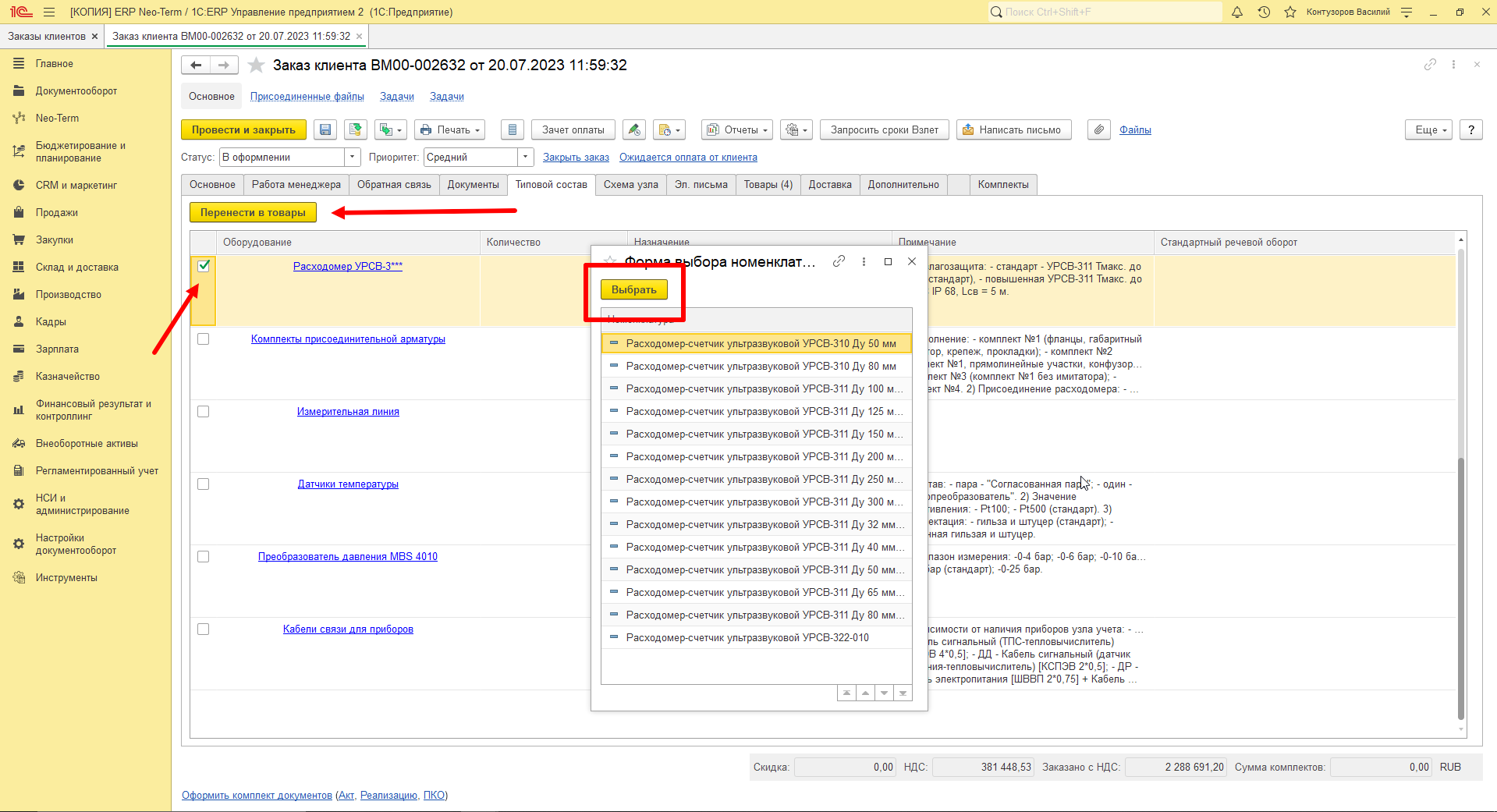Open the three-dot menu in selection dialog
The width and height of the screenshot is (1497, 812).
click(x=864, y=261)
